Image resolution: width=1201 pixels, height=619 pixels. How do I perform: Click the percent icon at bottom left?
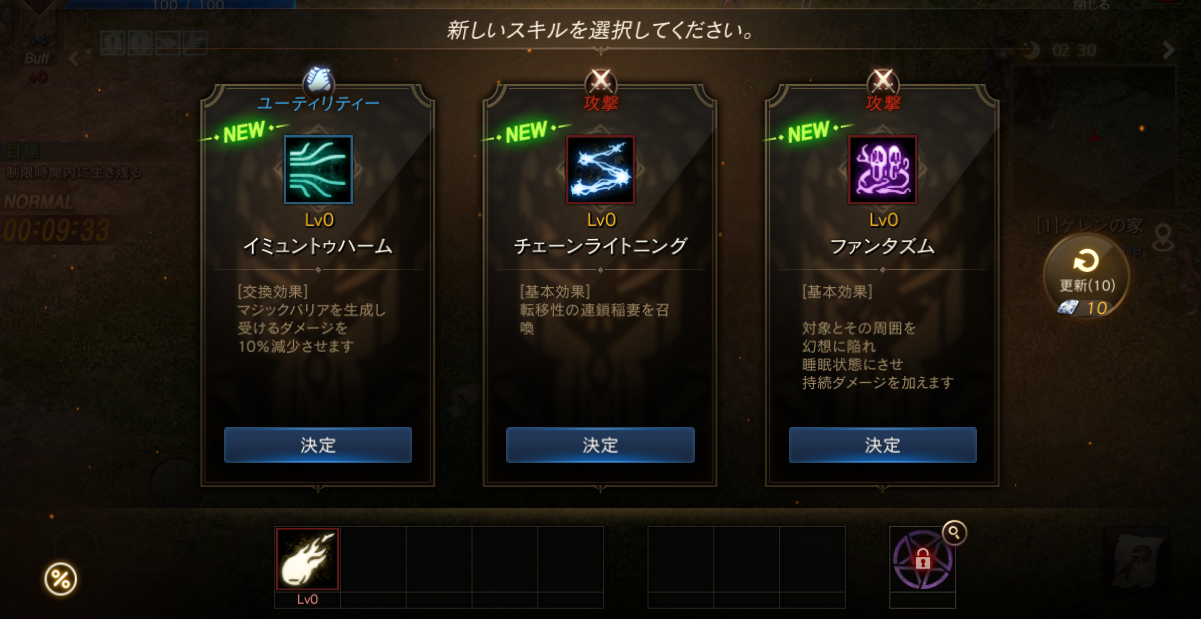click(61, 578)
